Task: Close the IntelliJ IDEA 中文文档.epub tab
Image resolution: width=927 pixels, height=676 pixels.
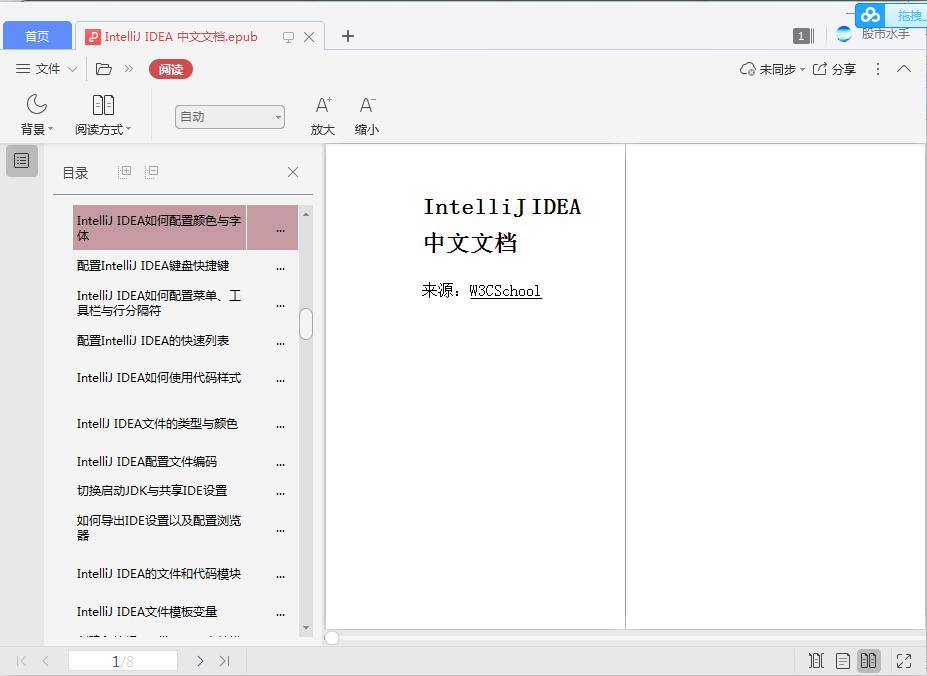Action: tap(309, 37)
